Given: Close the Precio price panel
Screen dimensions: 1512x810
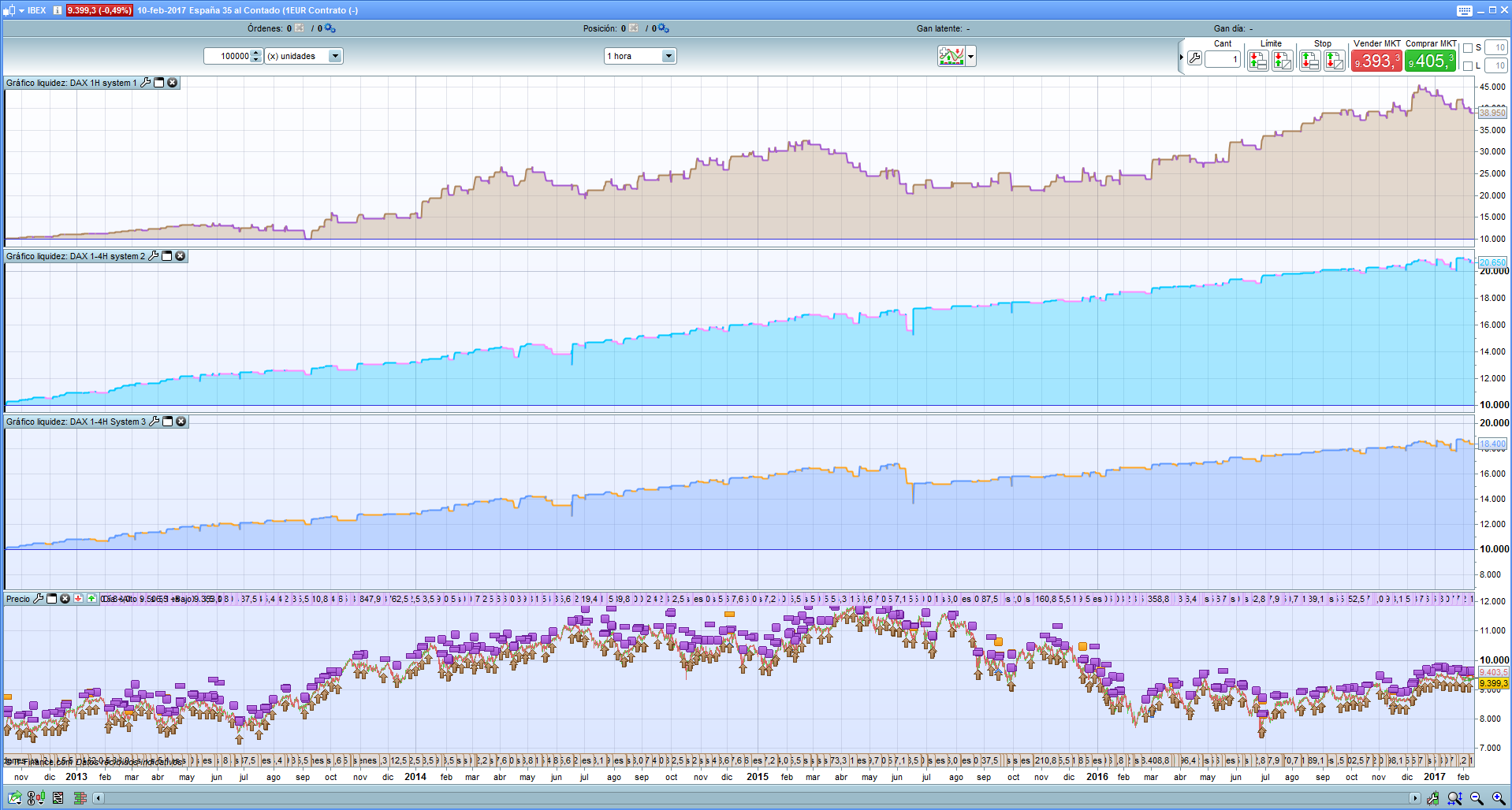Looking at the screenshot, I should click(x=65, y=599).
